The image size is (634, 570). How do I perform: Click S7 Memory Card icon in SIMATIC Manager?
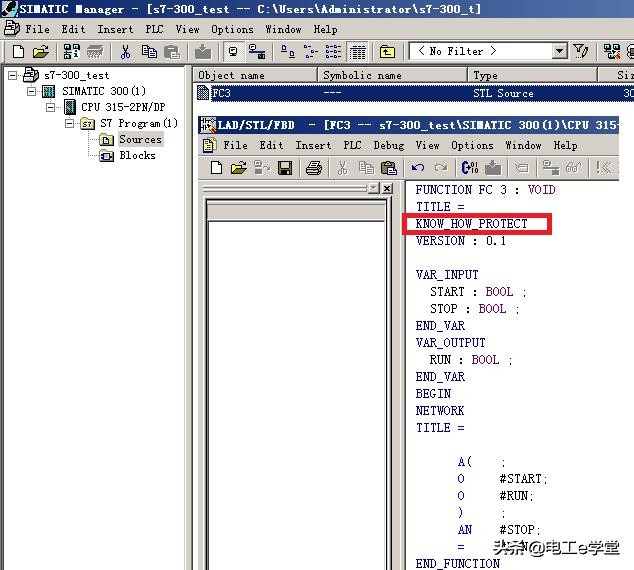pyautogui.click(x=95, y=52)
